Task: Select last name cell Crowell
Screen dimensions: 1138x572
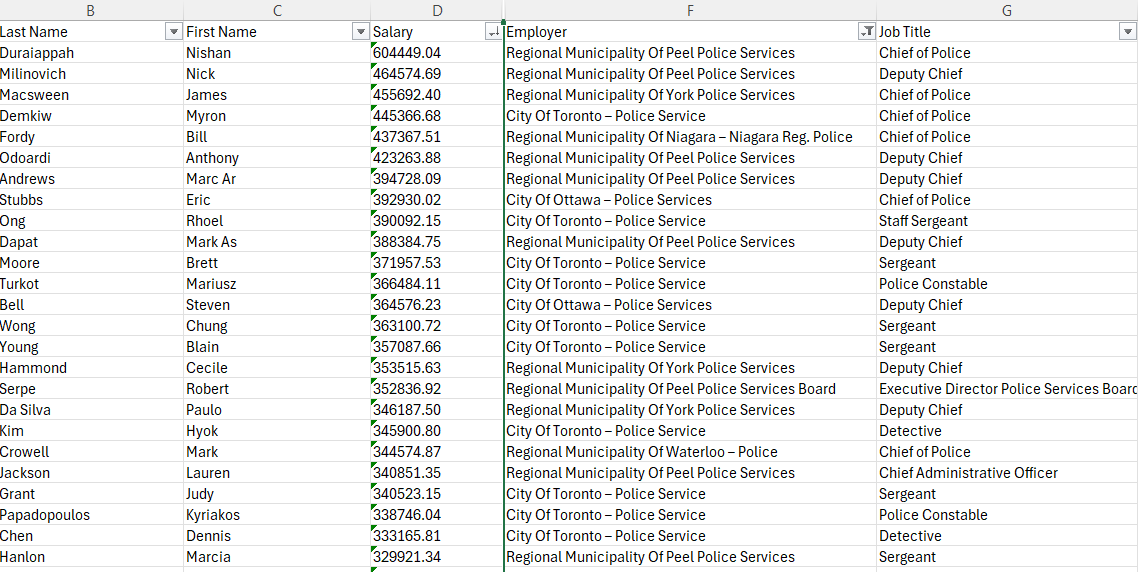Action: tap(91, 452)
